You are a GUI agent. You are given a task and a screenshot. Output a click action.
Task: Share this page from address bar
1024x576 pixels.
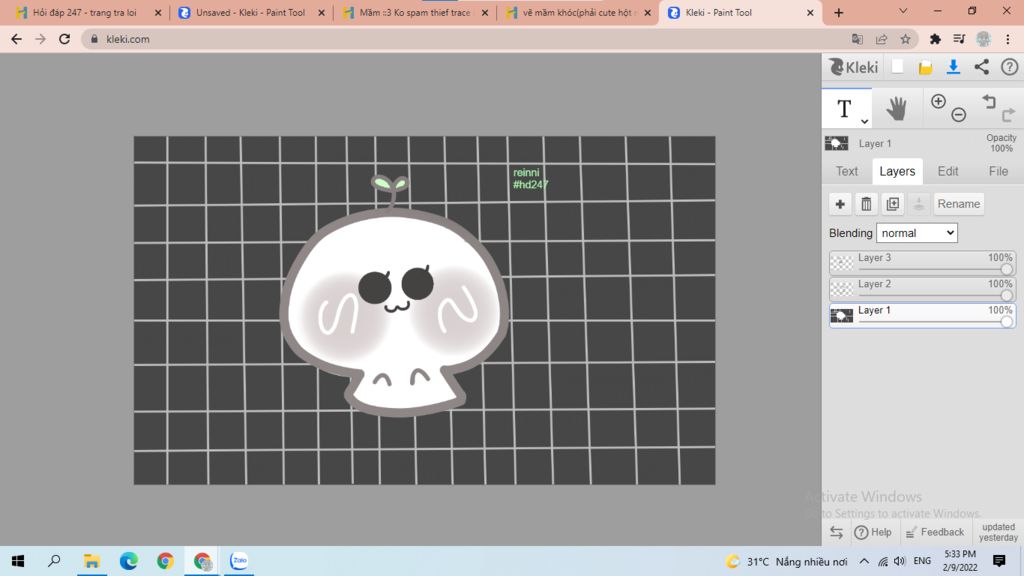pos(882,39)
